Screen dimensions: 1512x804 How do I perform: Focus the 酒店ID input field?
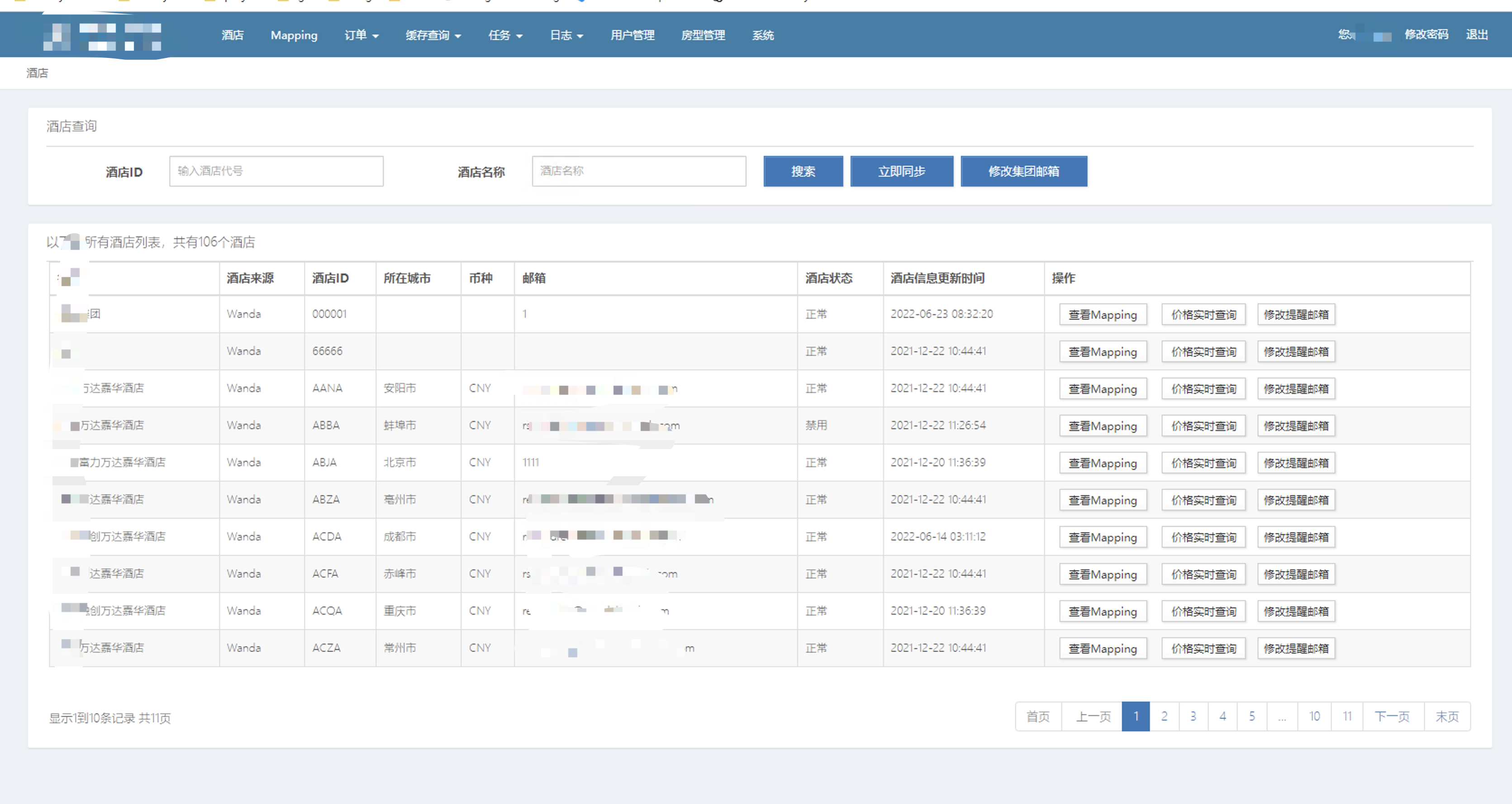[276, 171]
